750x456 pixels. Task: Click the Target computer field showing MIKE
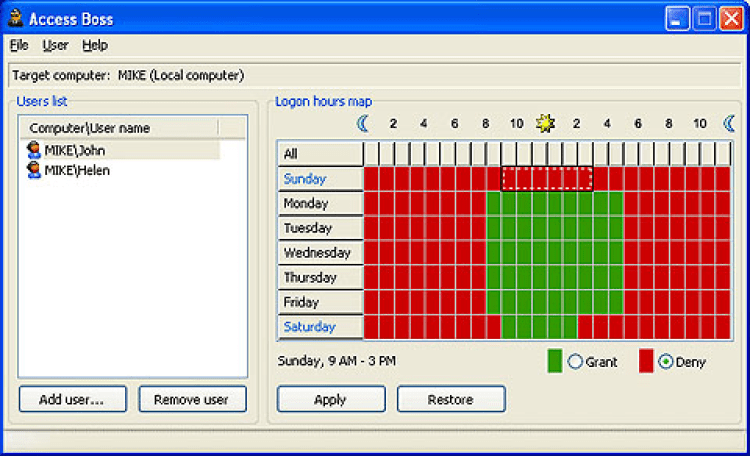[x=375, y=76]
